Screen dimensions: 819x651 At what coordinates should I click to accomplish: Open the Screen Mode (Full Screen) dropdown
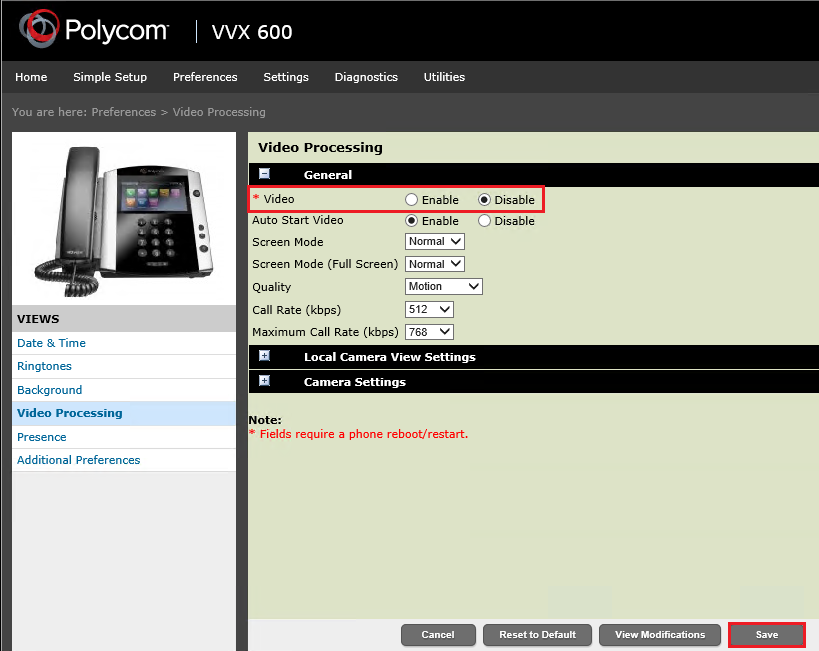[x=435, y=264]
